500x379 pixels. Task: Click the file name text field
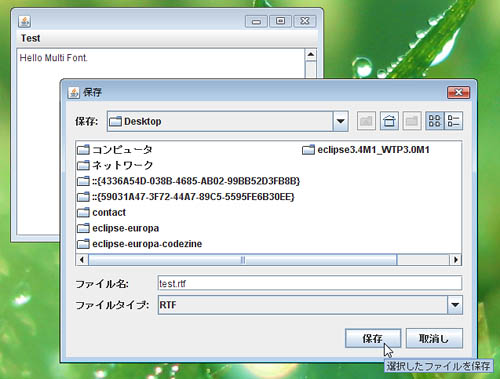pyautogui.click(x=310, y=283)
